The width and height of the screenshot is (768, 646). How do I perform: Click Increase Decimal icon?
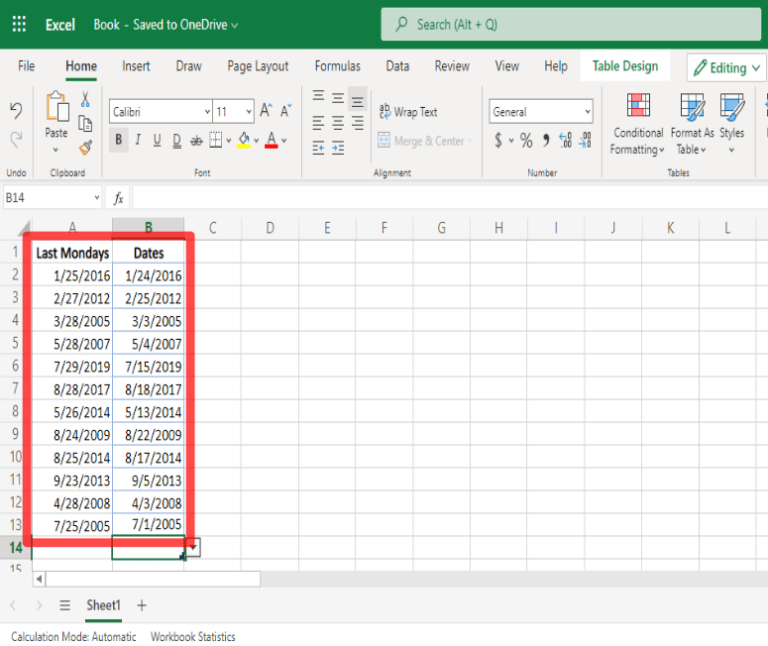click(565, 141)
